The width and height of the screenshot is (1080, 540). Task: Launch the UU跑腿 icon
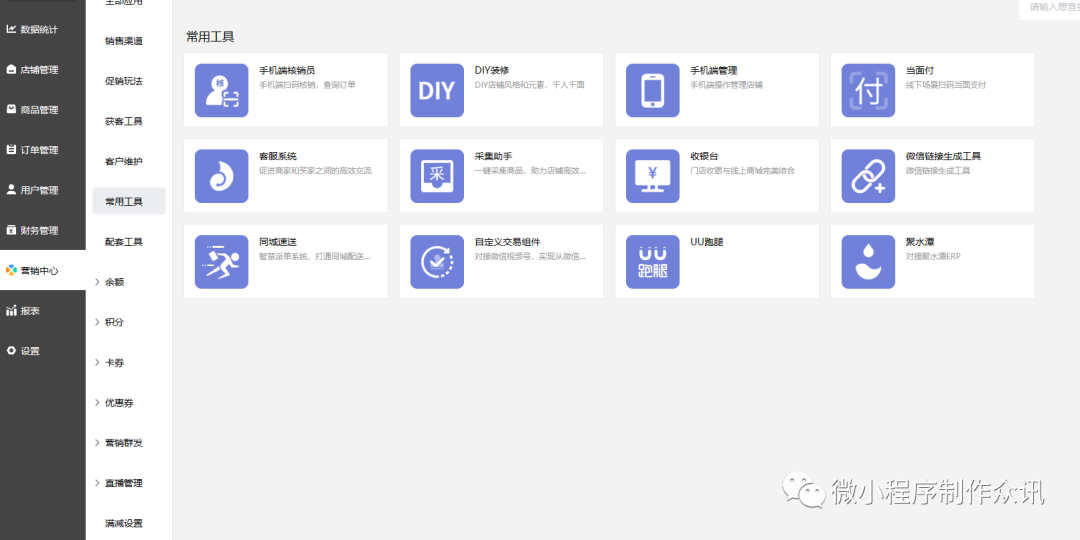point(652,262)
